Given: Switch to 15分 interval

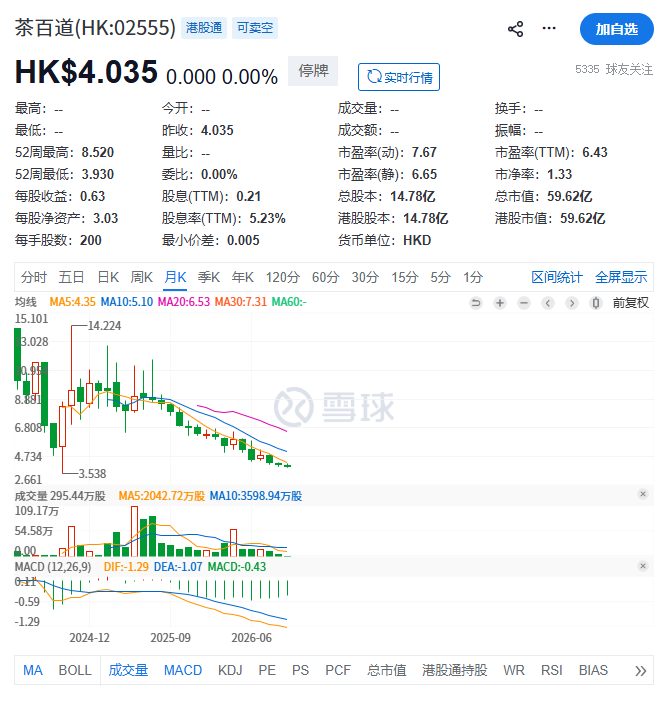Looking at the screenshot, I should (405, 277).
